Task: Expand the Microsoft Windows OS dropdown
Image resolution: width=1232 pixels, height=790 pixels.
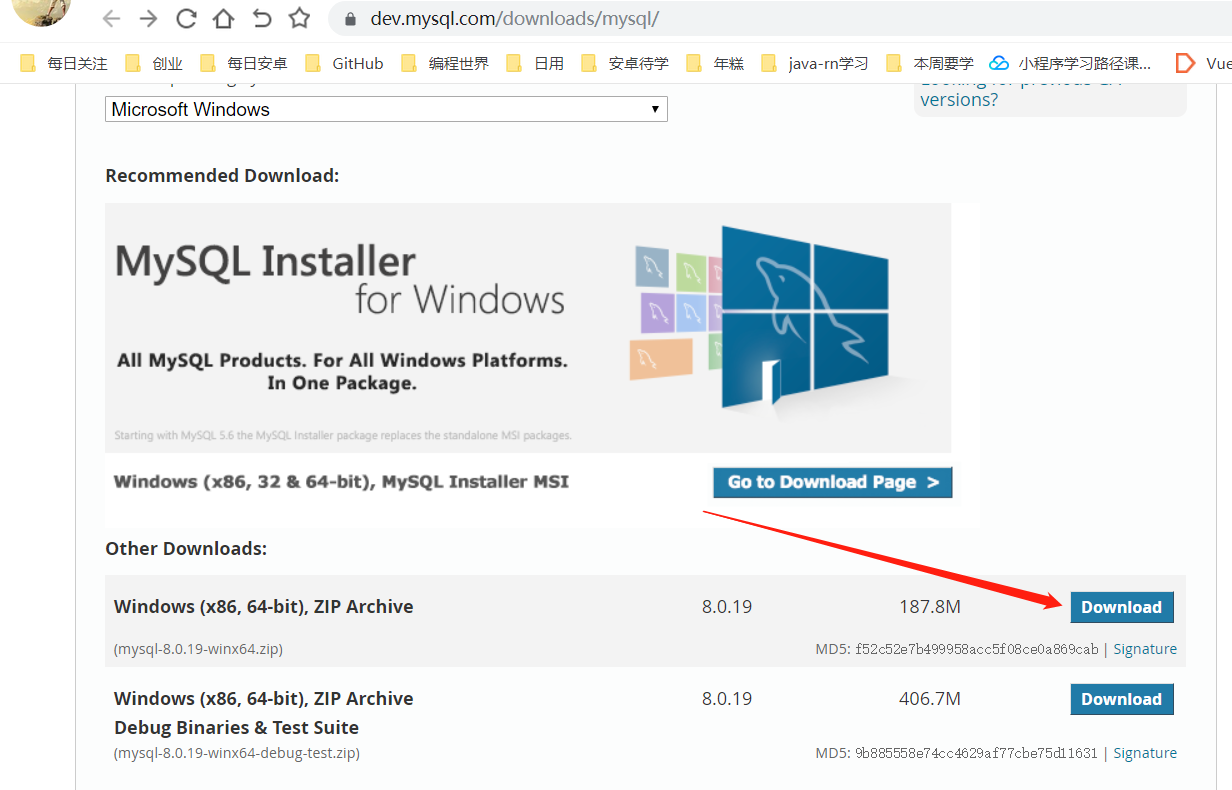Action: click(x=386, y=109)
